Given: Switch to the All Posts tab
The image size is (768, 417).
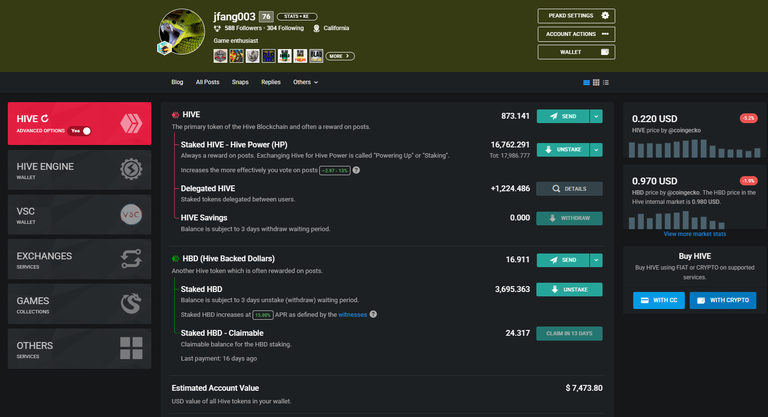Looking at the screenshot, I should coord(208,82).
